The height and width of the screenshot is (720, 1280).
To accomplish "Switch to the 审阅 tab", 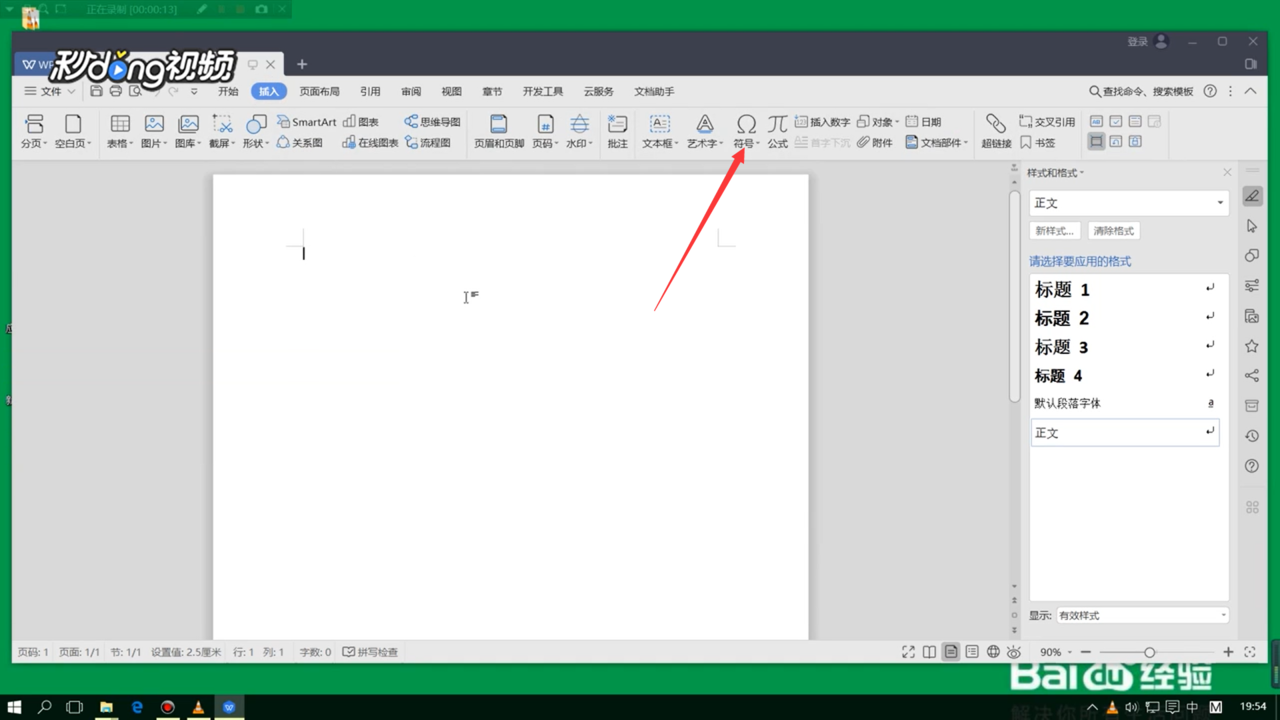I will 411,91.
